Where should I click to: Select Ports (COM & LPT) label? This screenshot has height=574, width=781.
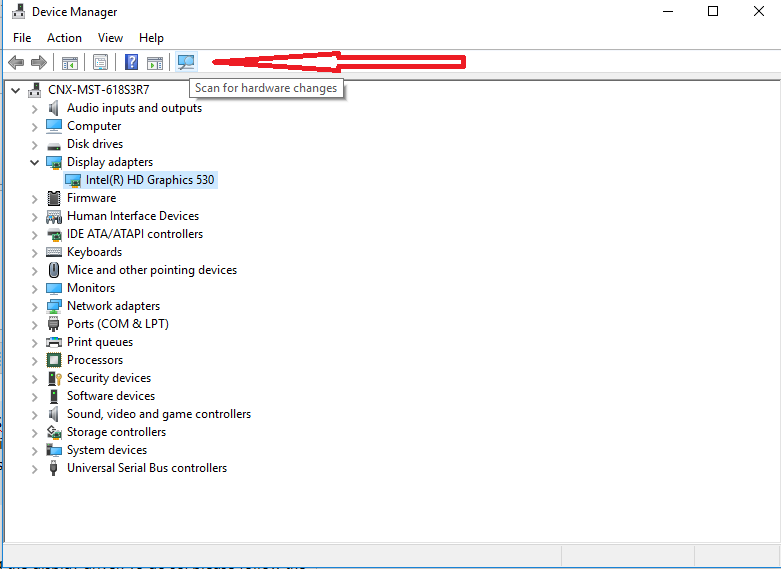118,324
